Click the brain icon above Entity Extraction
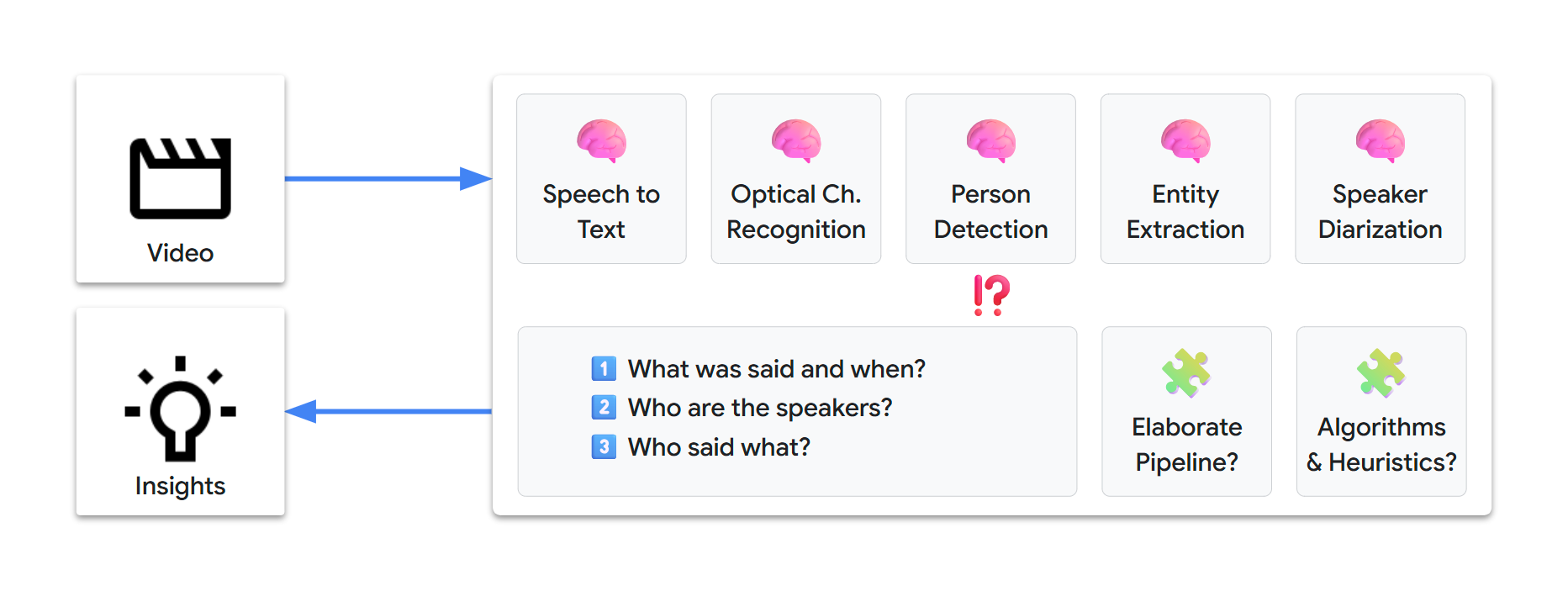The height and width of the screenshot is (591, 1568). [x=1185, y=140]
